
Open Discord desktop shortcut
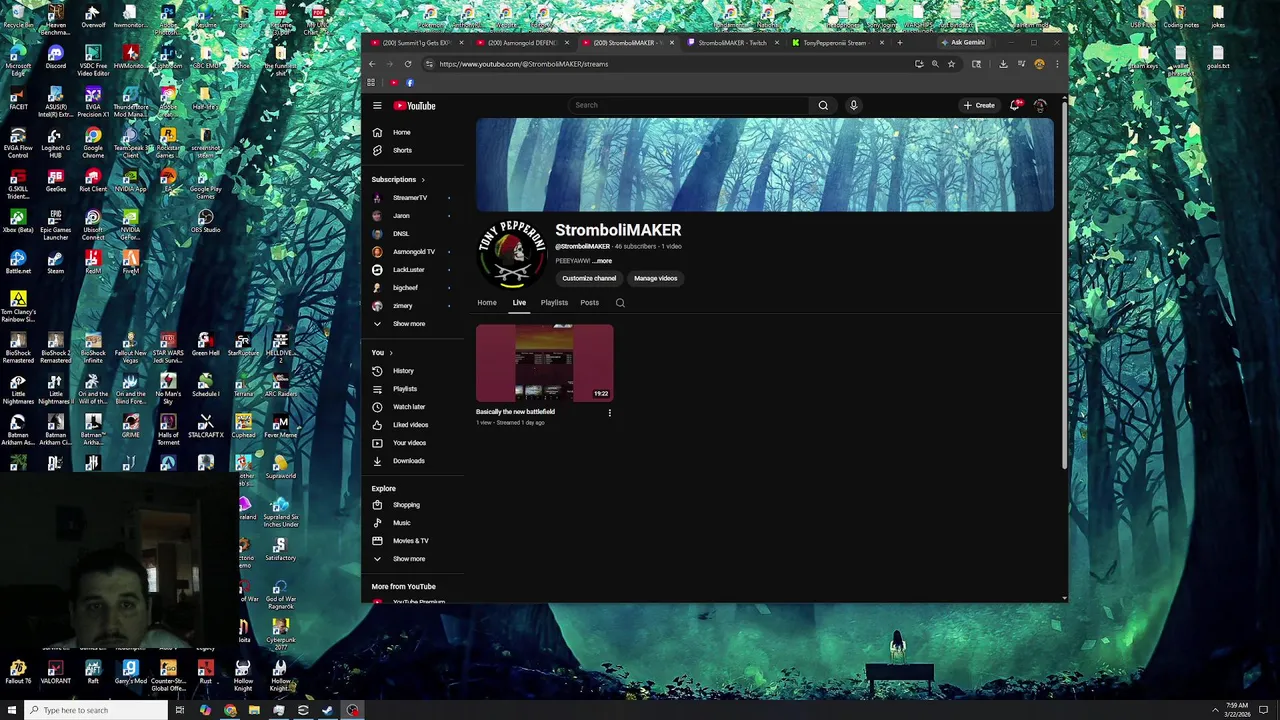tap(55, 58)
